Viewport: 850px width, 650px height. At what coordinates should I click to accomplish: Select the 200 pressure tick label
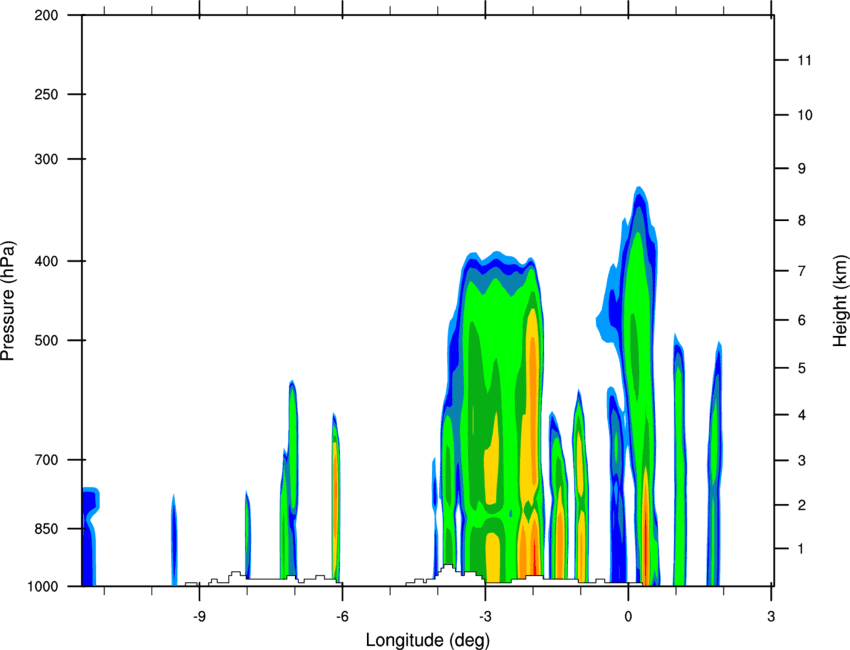pos(47,15)
